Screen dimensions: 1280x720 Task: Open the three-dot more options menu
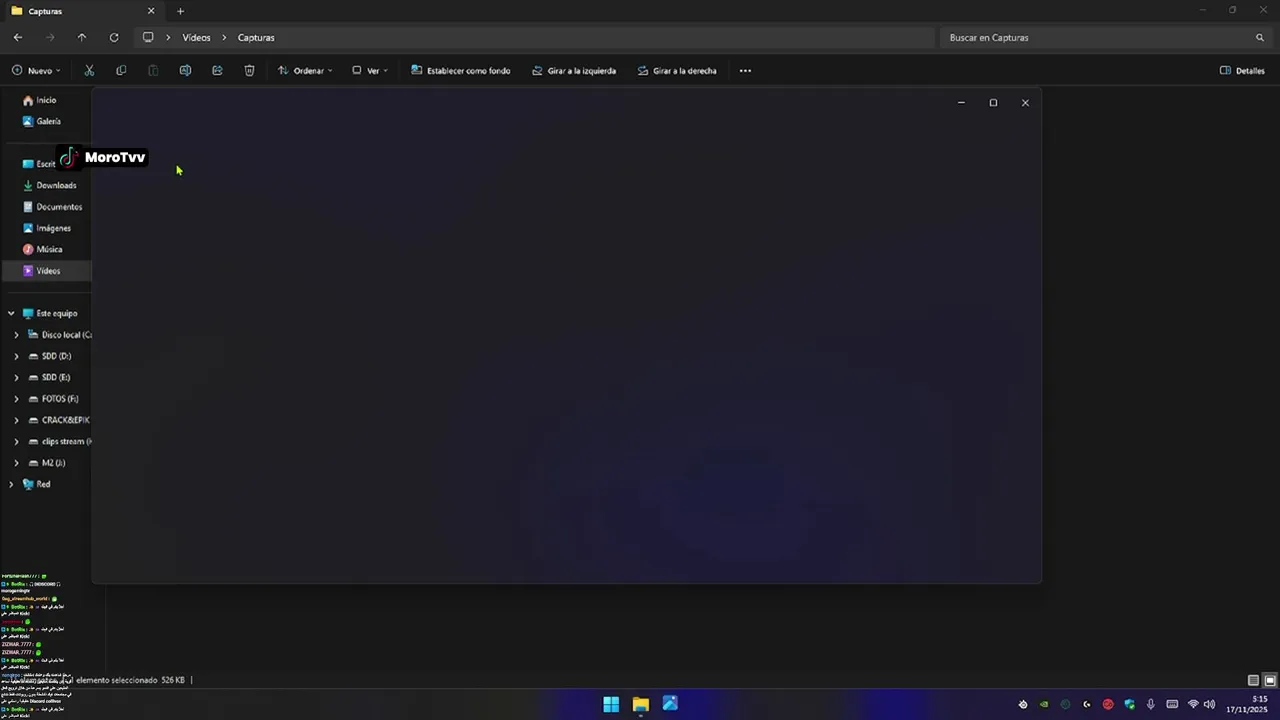[x=745, y=71]
